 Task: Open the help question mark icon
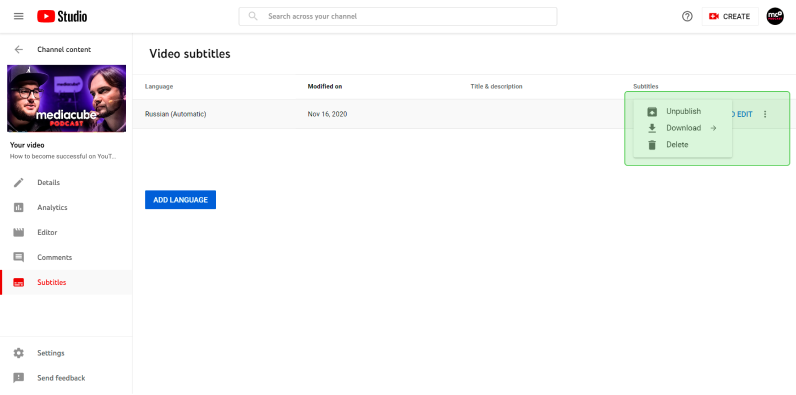click(687, 16)
